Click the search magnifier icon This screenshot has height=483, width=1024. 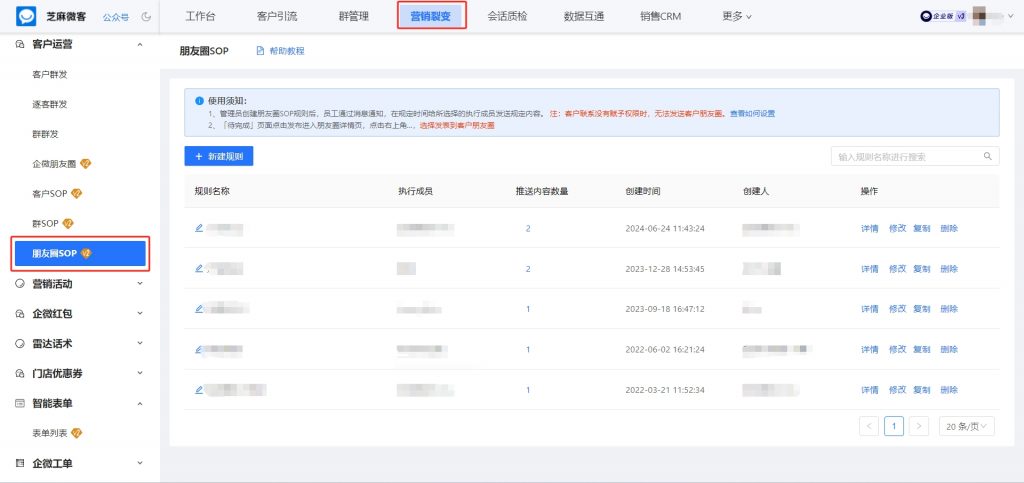(x=987, y=157)
